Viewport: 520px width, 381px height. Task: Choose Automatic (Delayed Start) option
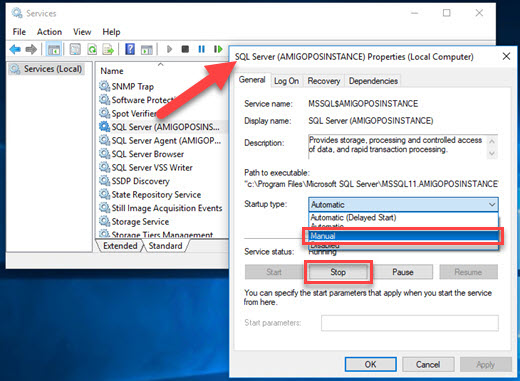click(x=403, y=218)
